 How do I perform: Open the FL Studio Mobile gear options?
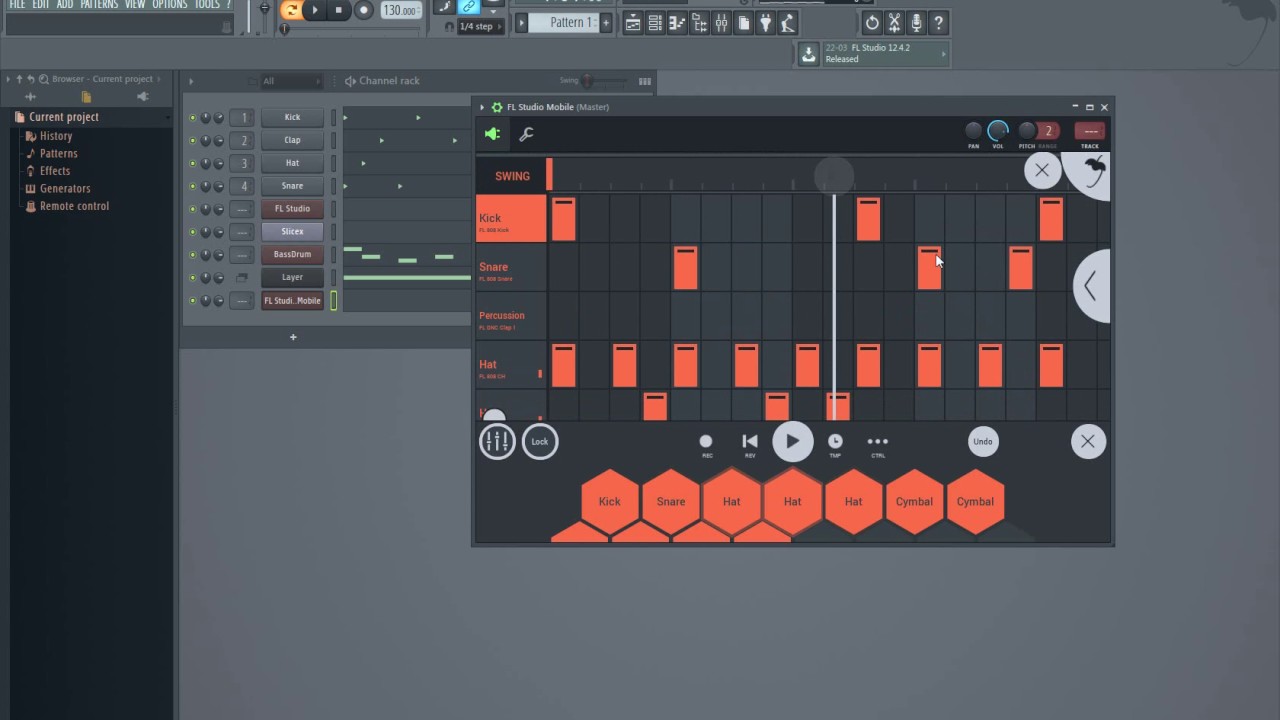(497, 107)
